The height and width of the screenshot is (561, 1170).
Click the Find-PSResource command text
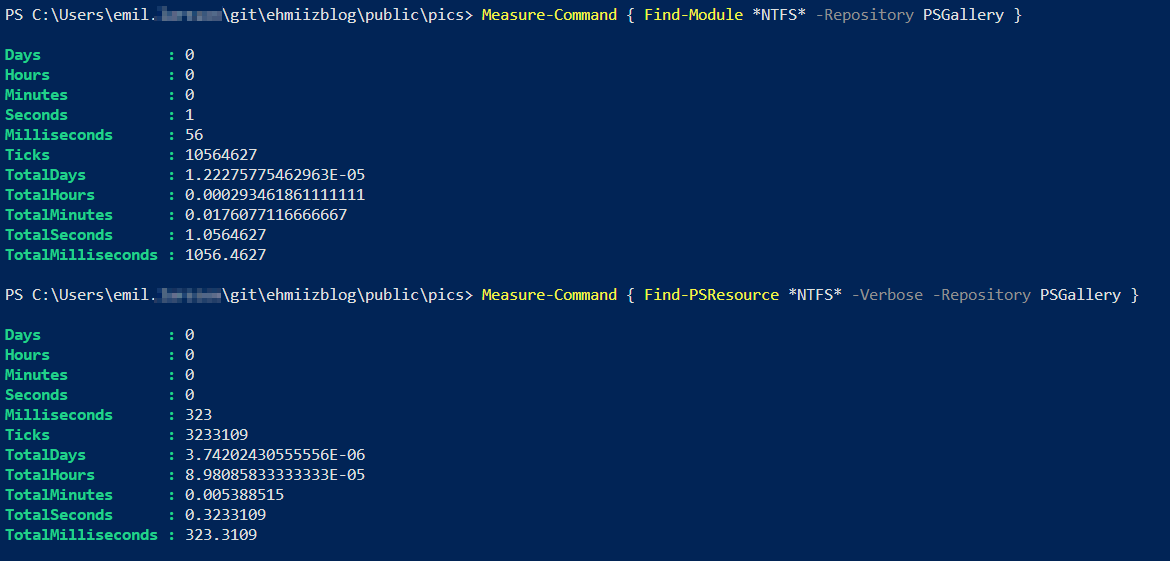coord(711,295)
